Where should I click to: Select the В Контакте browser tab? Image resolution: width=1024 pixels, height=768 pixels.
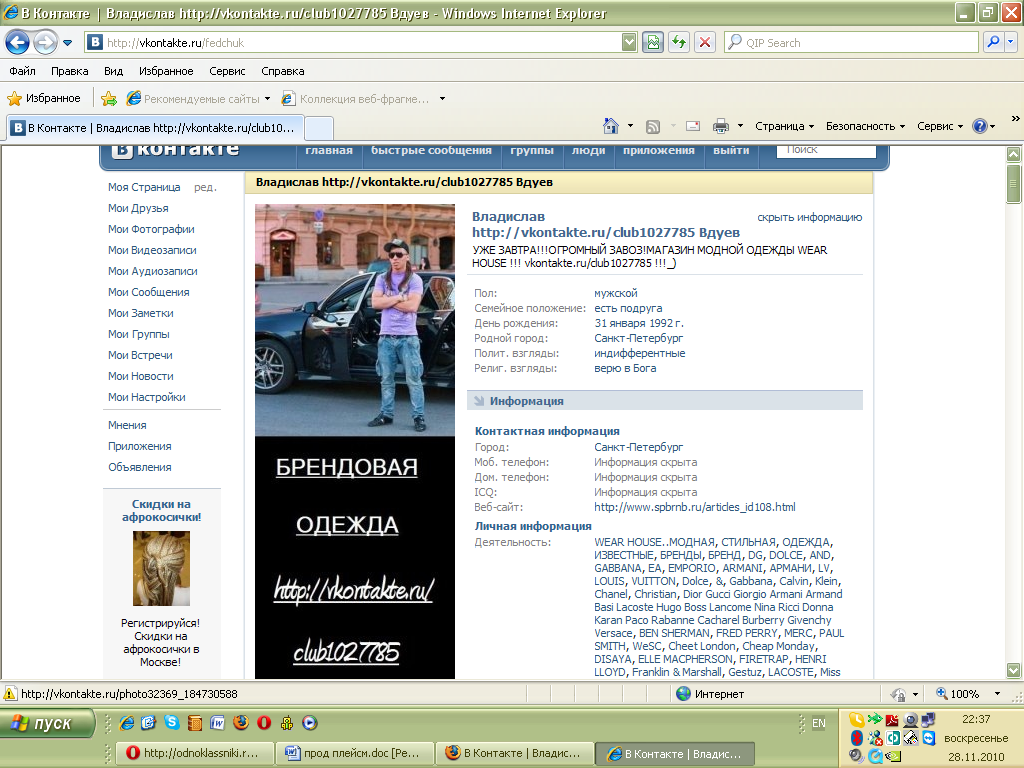155,127
